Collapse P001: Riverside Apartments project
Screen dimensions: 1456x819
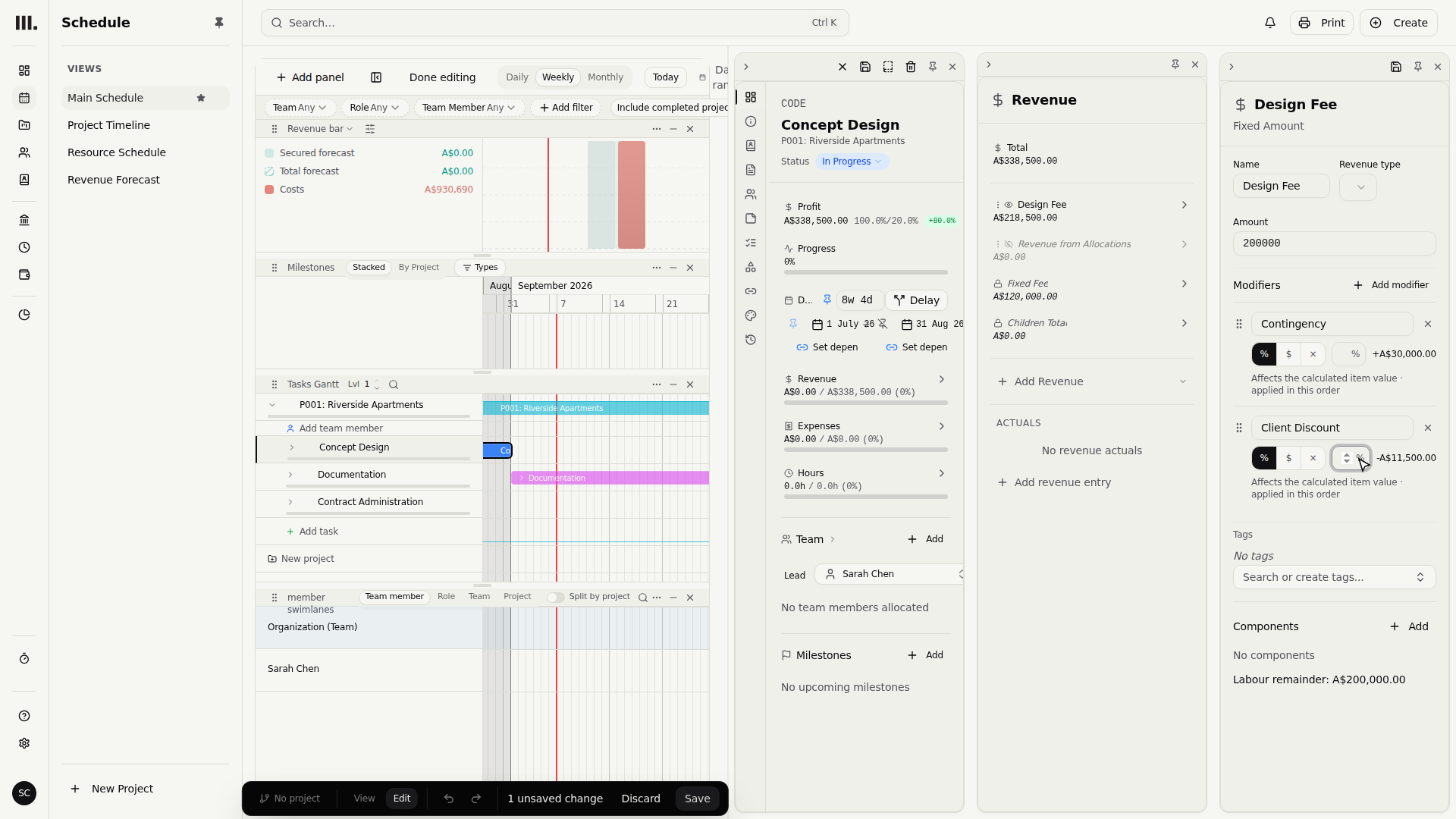coord(272,405)
